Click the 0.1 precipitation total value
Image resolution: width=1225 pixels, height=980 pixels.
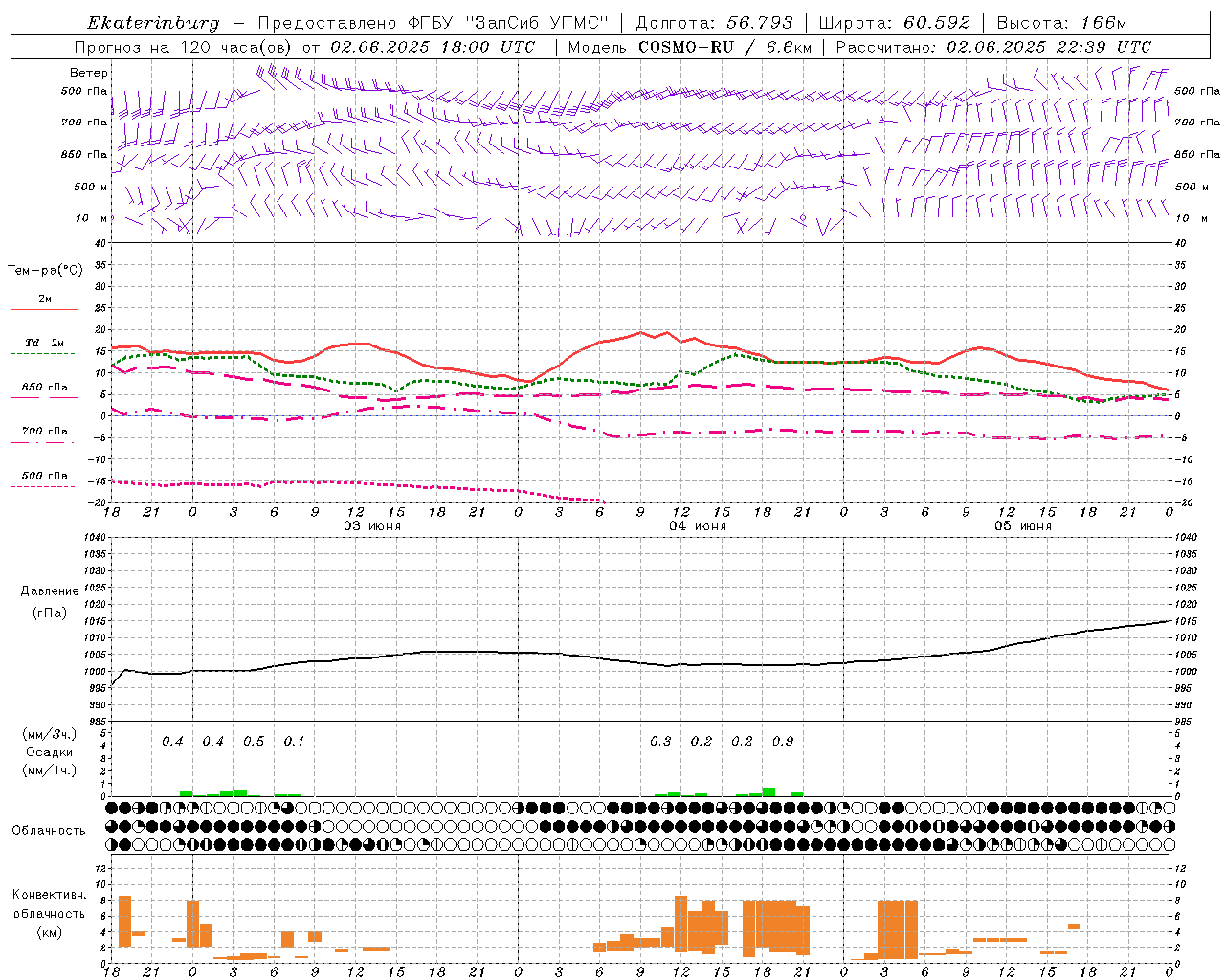pos(294,742)
